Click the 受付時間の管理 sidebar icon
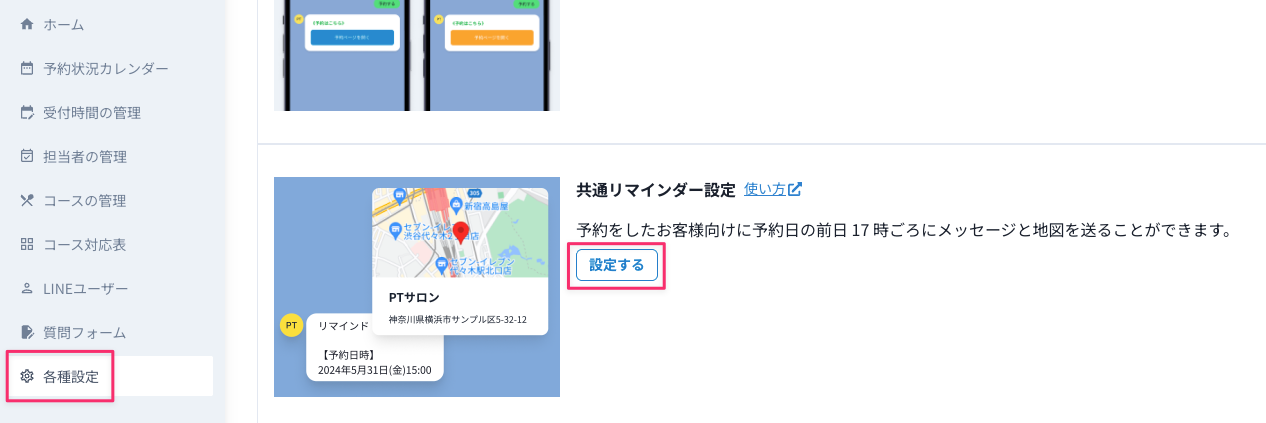Screen dimensions: 1266x423 27,112
